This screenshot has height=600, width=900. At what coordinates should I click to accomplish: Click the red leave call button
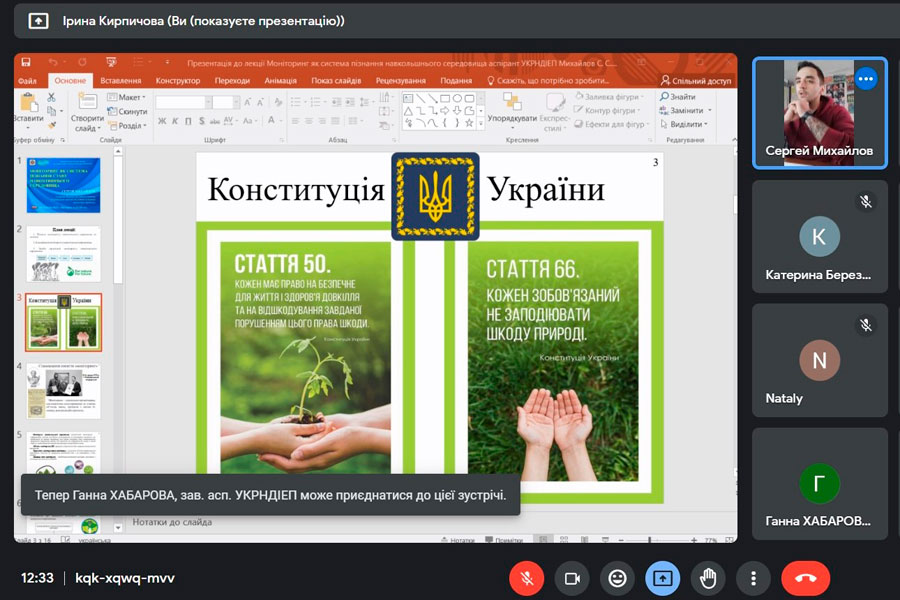[x=805, y=578]
